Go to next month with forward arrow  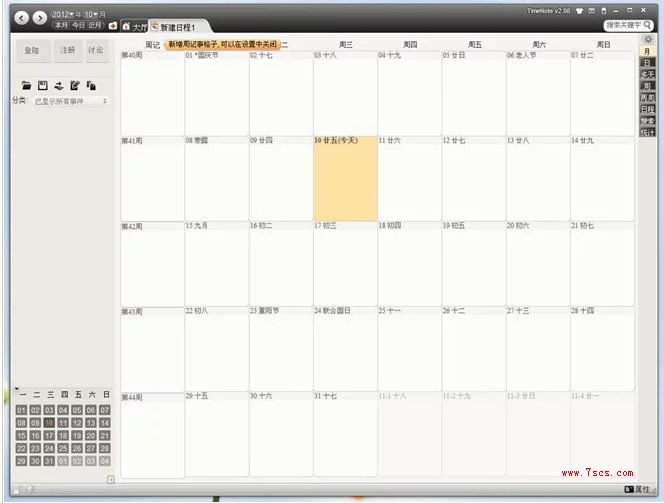point(40,18)
